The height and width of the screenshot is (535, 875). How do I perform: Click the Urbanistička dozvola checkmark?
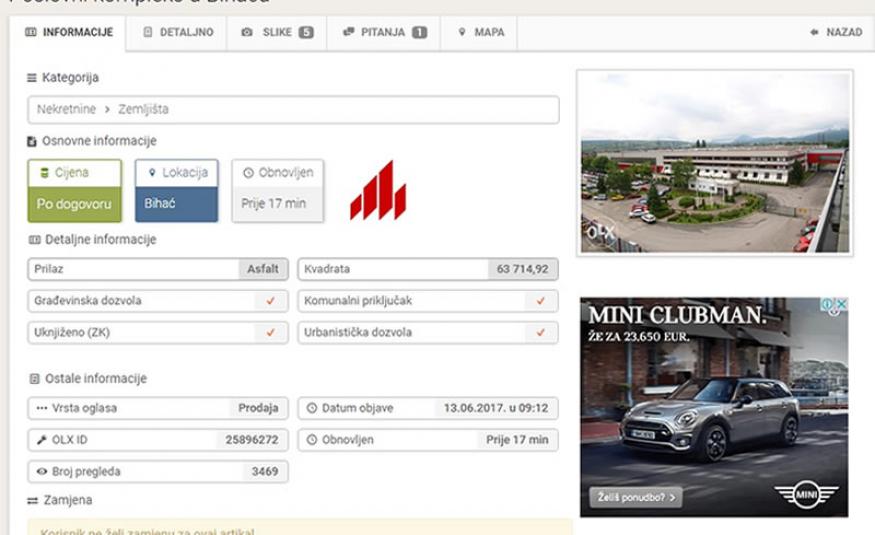[x=540, y=332]
